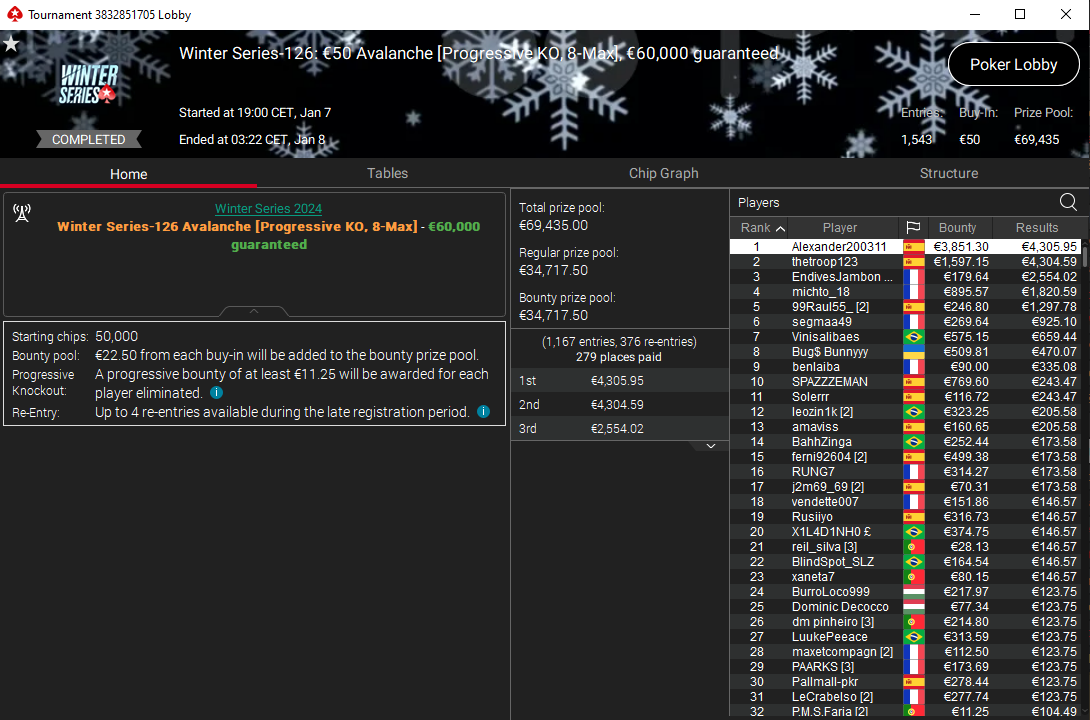This screenshot has height=720, width=1090.
Task: Click the flag icon in Dominic Decocco's row
Action: 913,607
